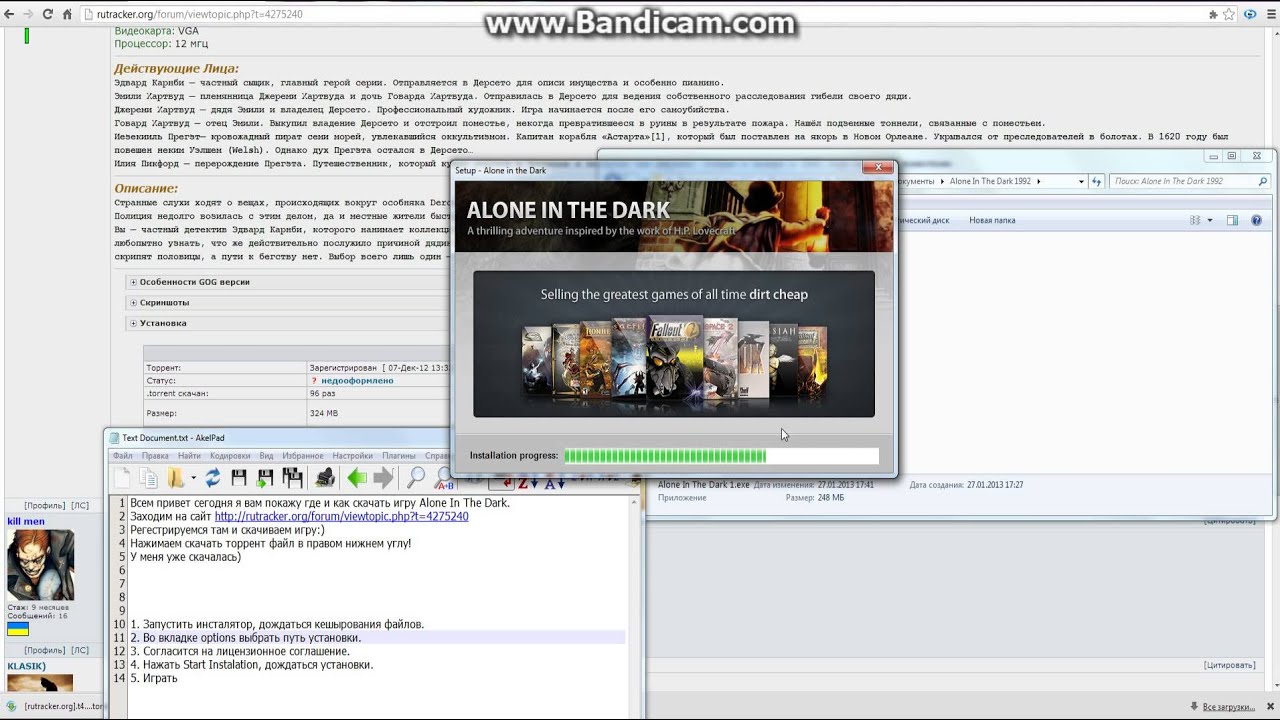Click the KLASIK) username link
The width and height of the screenshot is (1280, 720).
coord(26,666)
